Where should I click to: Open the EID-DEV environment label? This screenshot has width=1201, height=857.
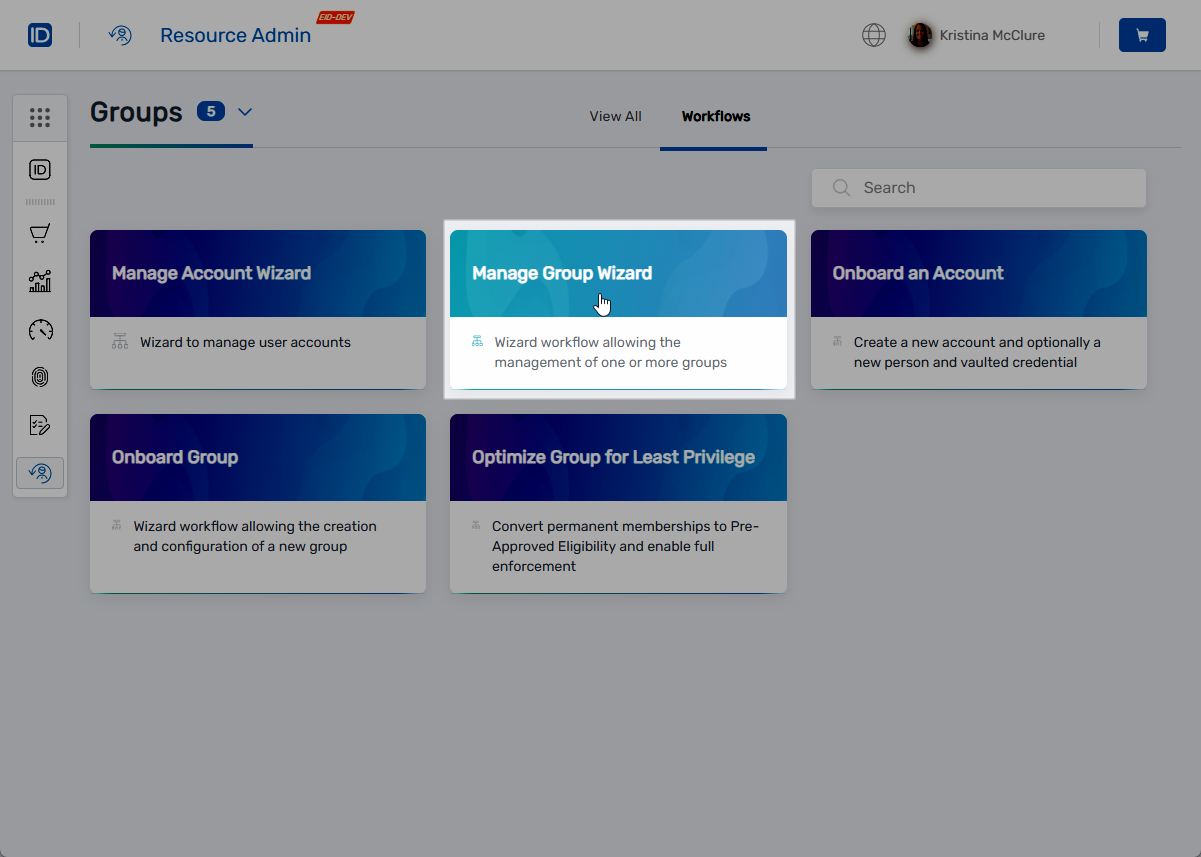tap(335, 16)
